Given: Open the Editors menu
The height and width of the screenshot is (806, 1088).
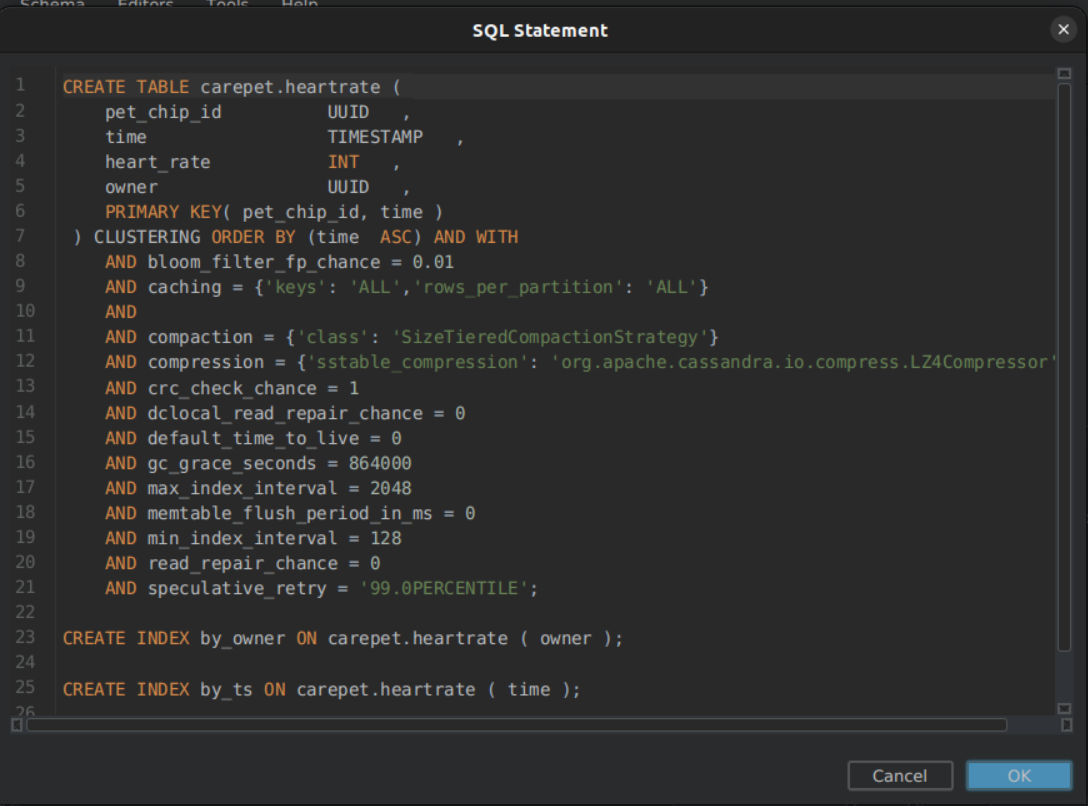Looking at the screenshot, I should [146, 3].
